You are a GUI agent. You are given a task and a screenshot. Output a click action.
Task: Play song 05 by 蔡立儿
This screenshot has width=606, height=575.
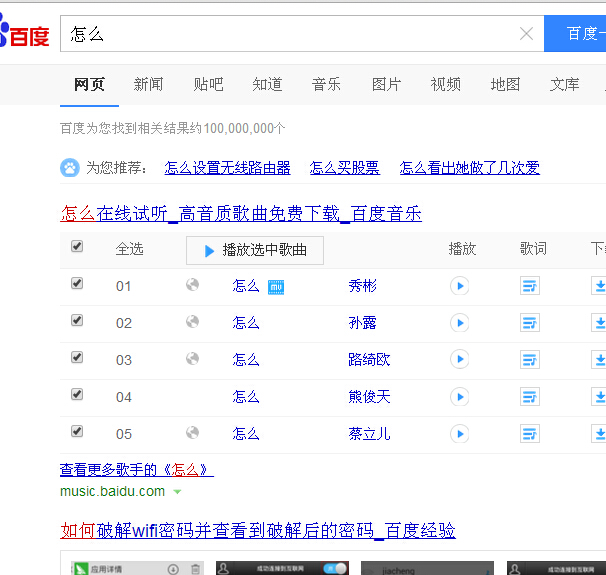pos(460,434)
